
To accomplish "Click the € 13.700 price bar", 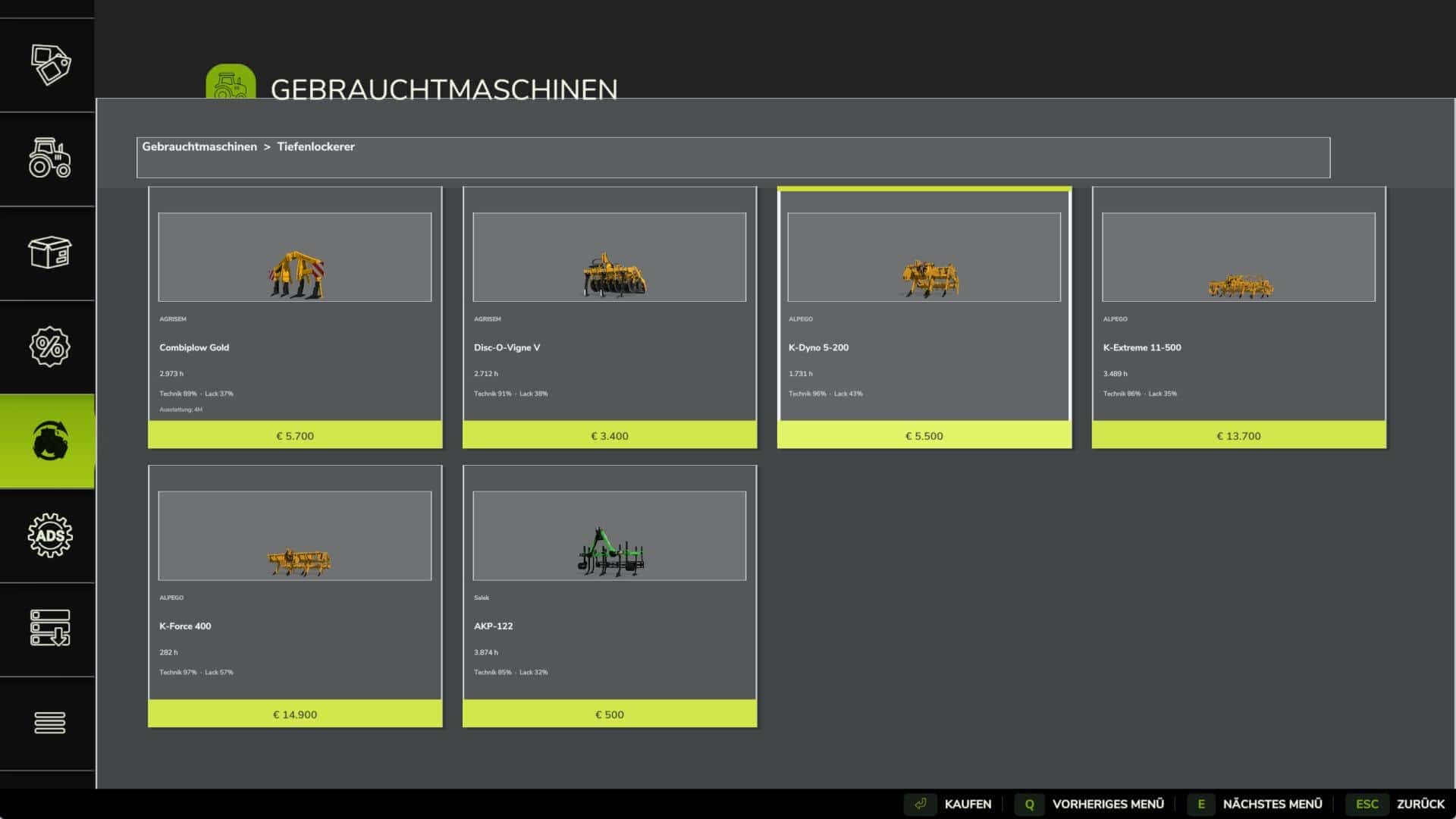I will tap(1239, 435).
